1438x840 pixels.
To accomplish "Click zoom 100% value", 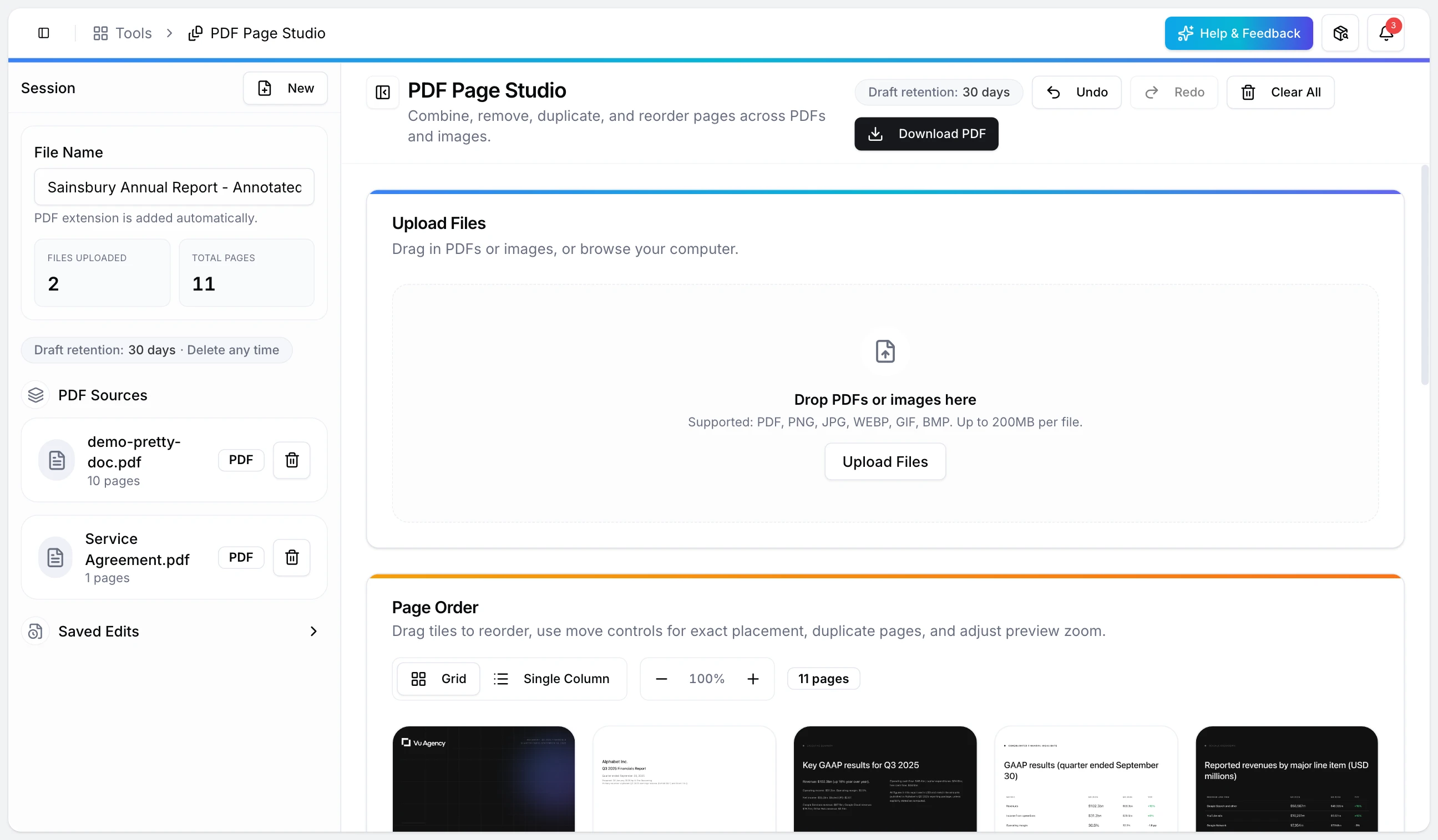I will click(706, 679).
